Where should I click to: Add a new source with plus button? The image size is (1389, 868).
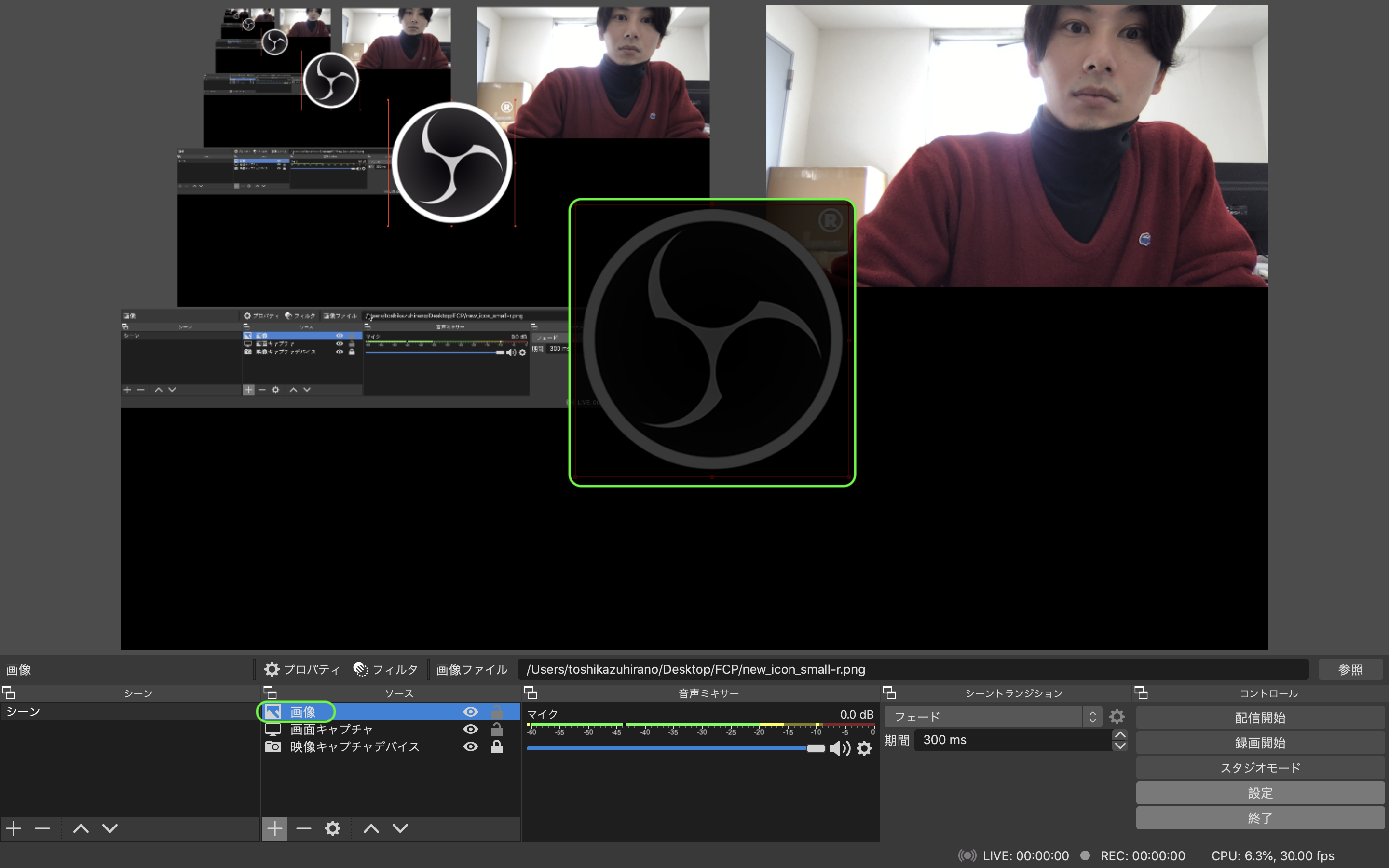(x=275, y=828)
